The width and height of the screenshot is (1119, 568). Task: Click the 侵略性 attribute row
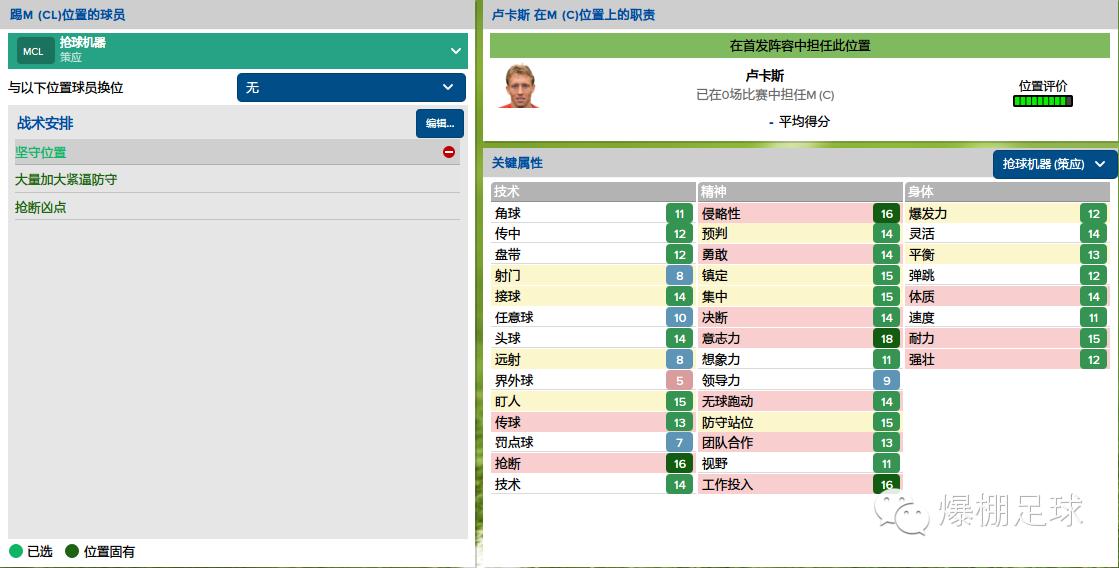799,213
